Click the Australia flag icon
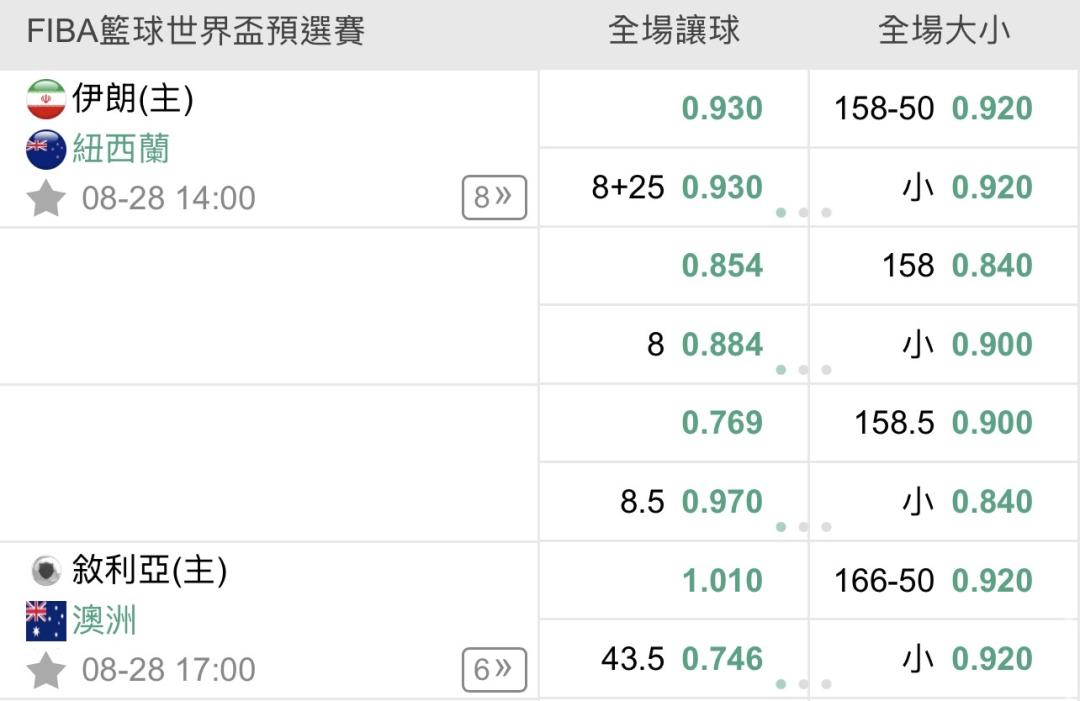Image resolution: width=1080 pixels, height=701 pixels. click(x=46, y=621)
